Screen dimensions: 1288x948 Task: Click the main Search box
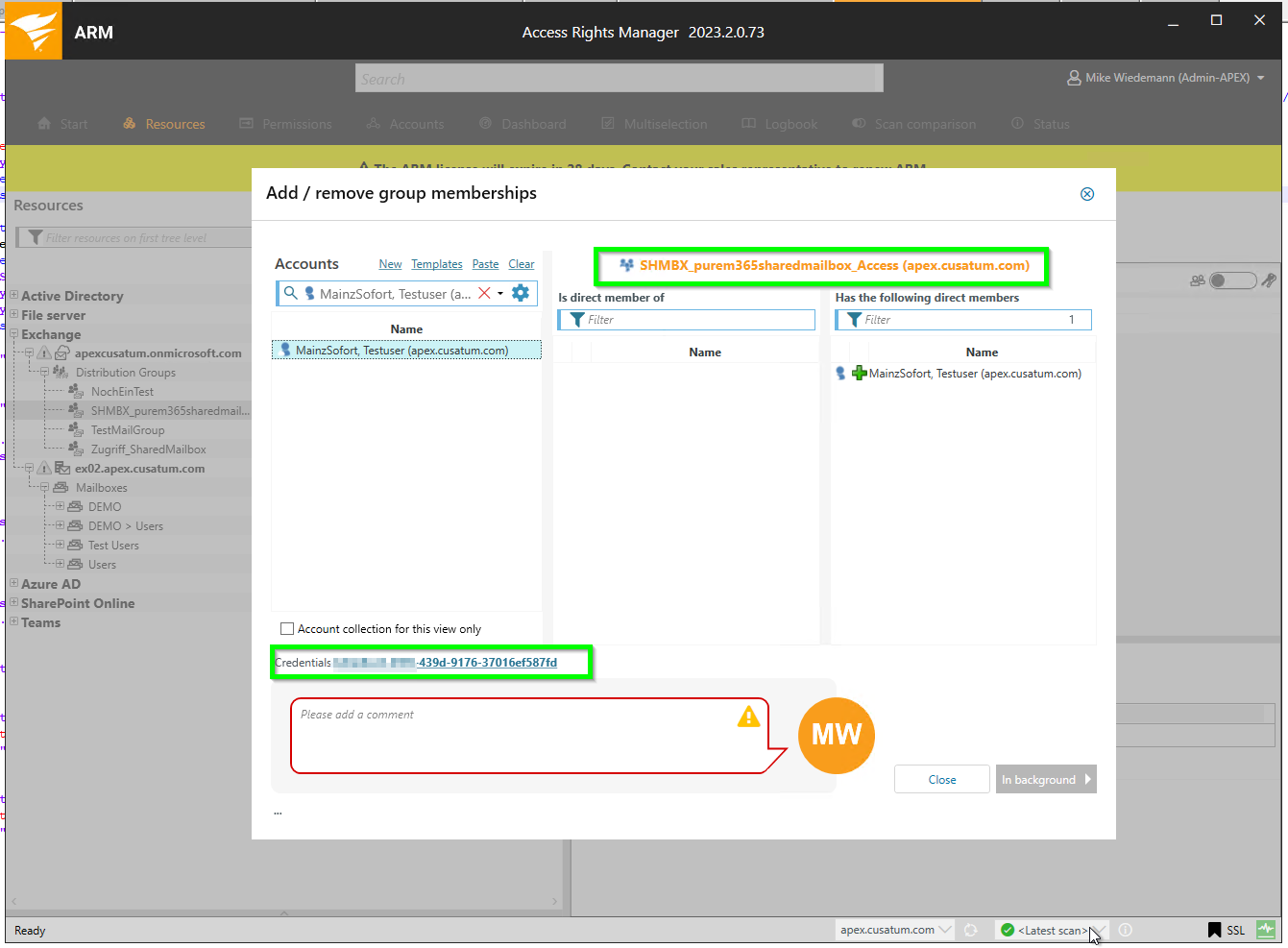[620, 79]
